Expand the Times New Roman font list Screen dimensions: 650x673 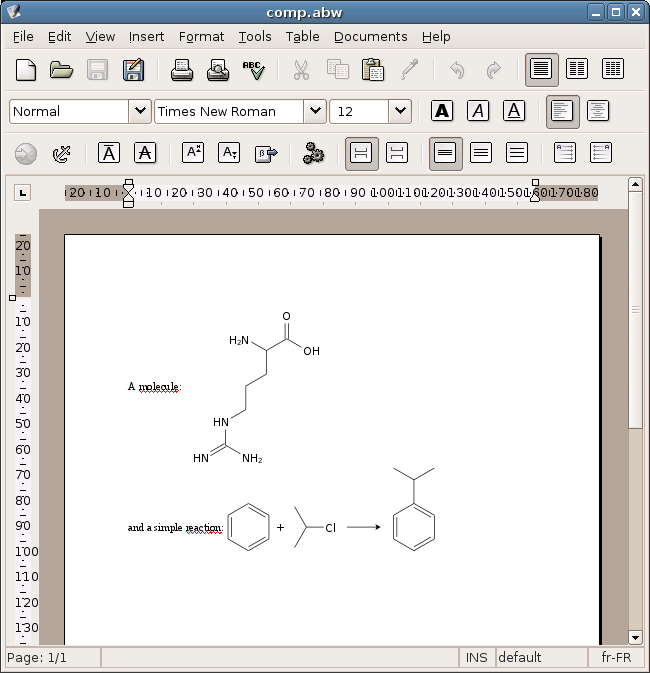click(x=314, y=111)
